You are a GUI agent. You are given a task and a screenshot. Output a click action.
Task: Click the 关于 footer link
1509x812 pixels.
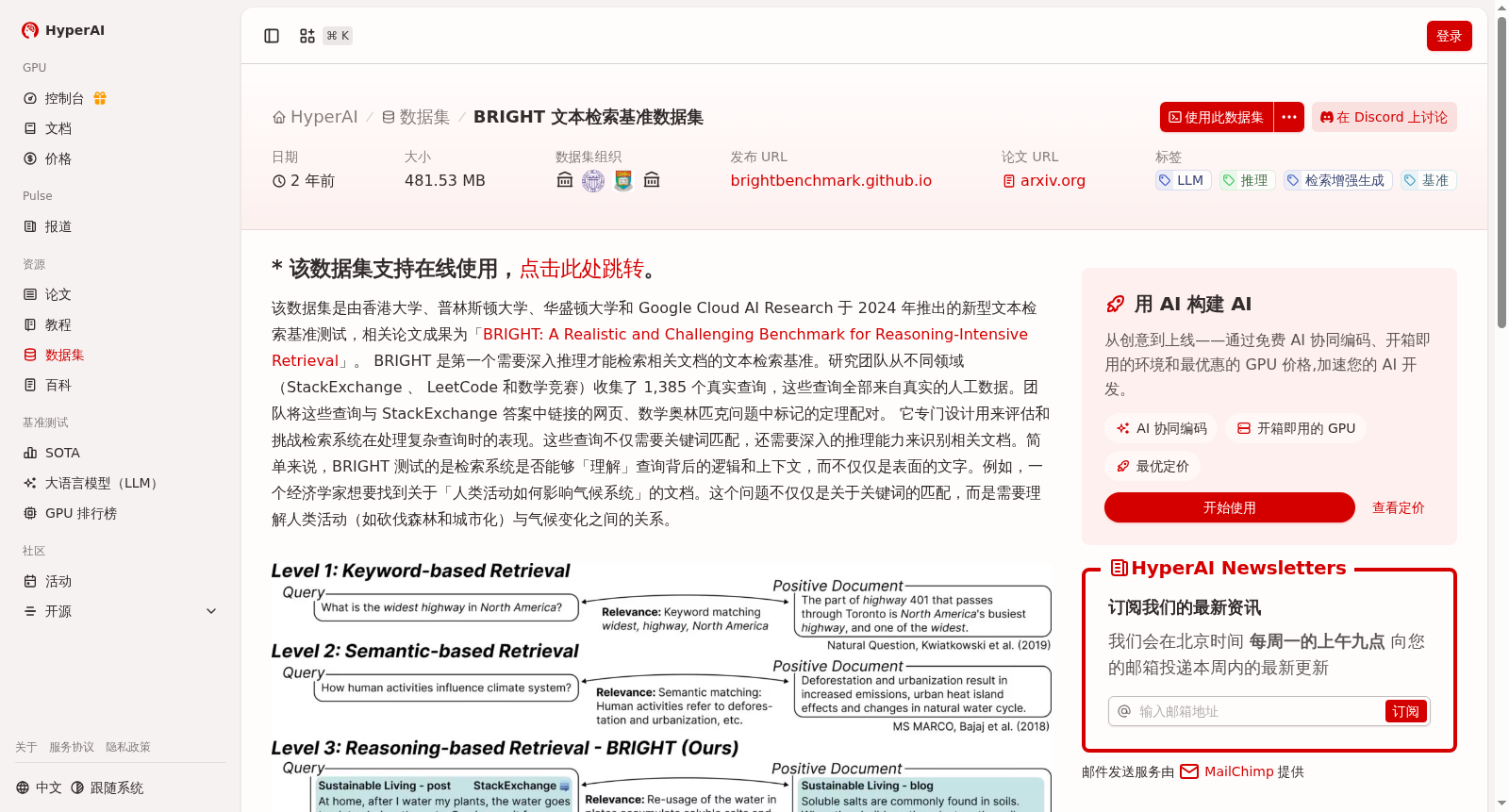point(26,747)
